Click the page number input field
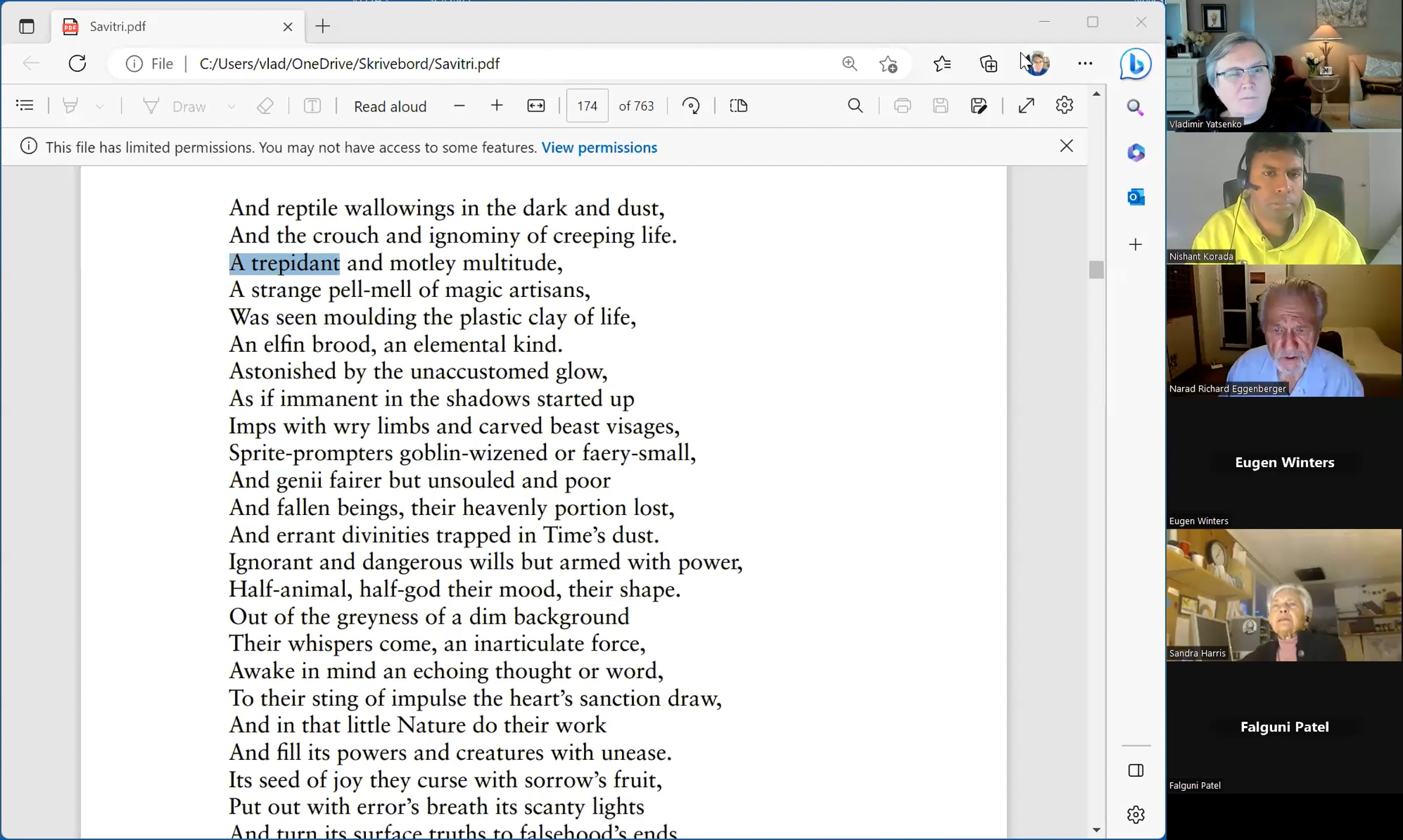Image resolution: width=1403 pixels, height=840 pixels. coord(587,106)
